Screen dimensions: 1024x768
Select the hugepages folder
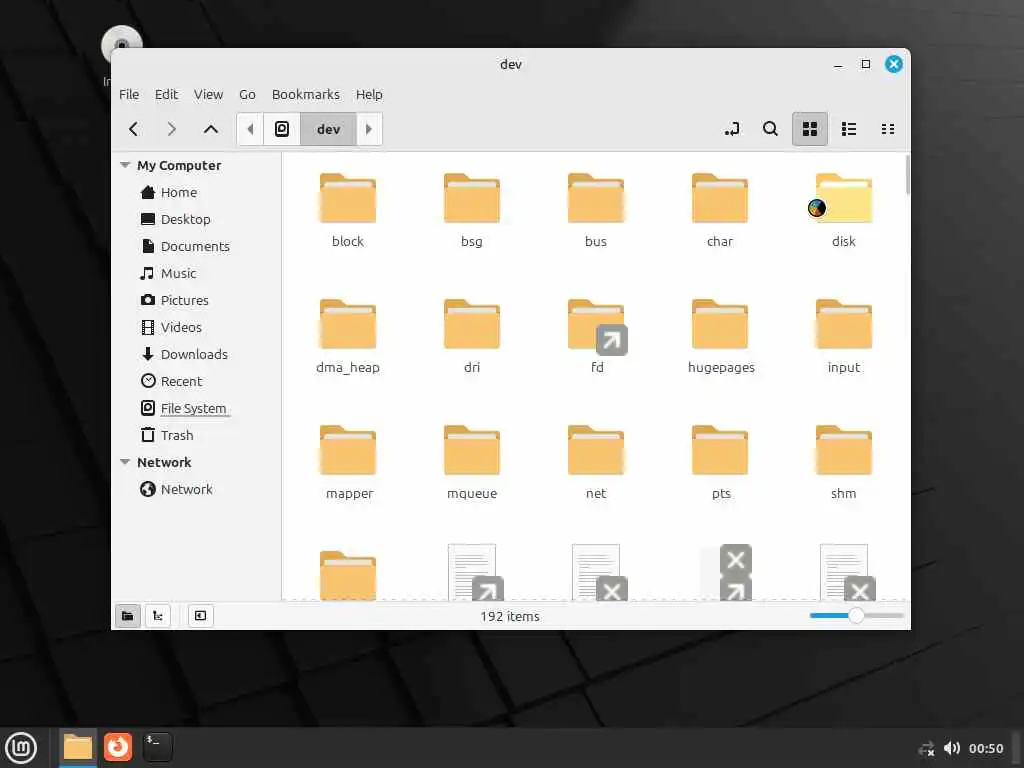(721, 336)
